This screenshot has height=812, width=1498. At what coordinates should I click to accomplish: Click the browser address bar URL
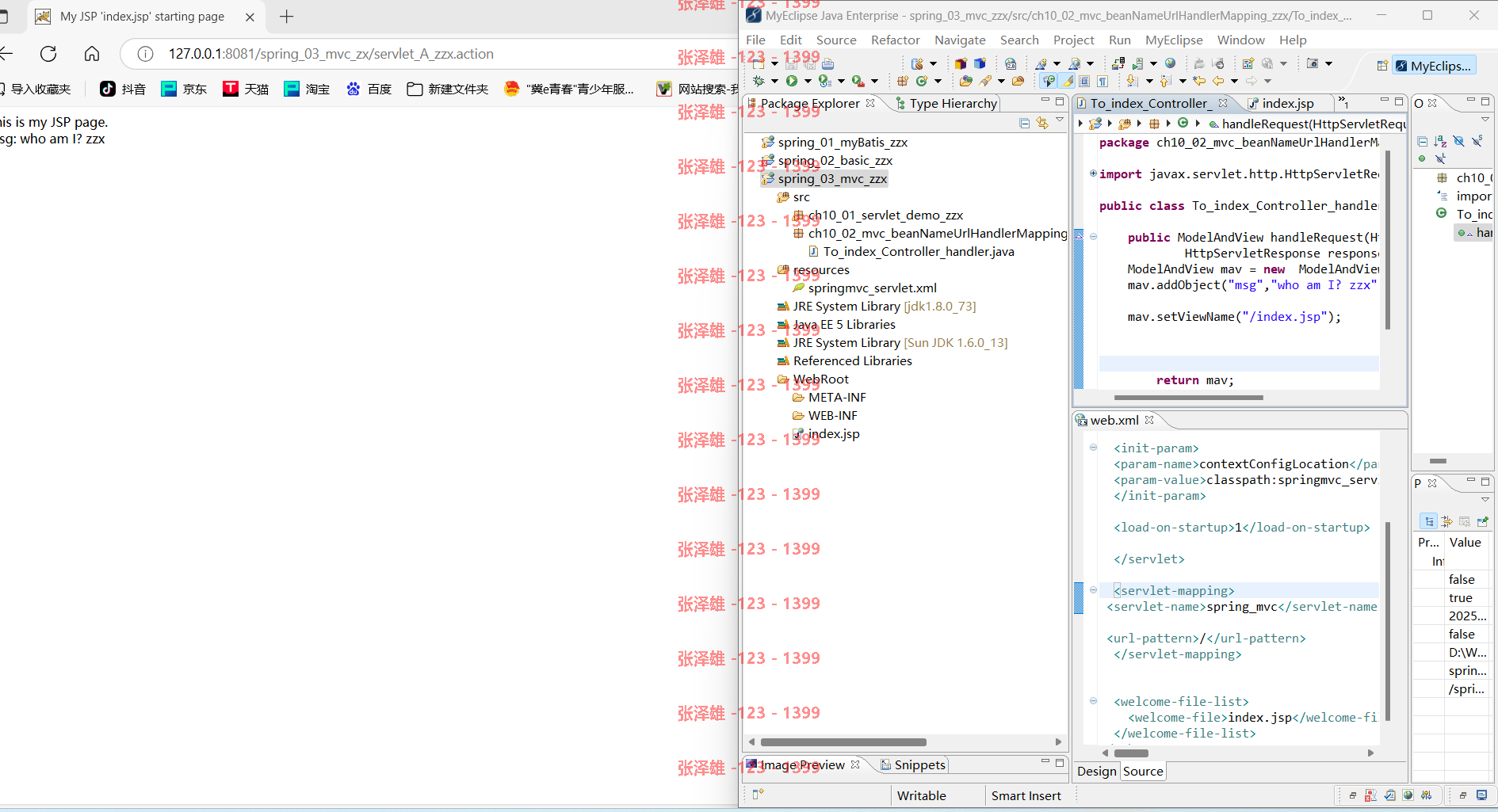(331, 54)
